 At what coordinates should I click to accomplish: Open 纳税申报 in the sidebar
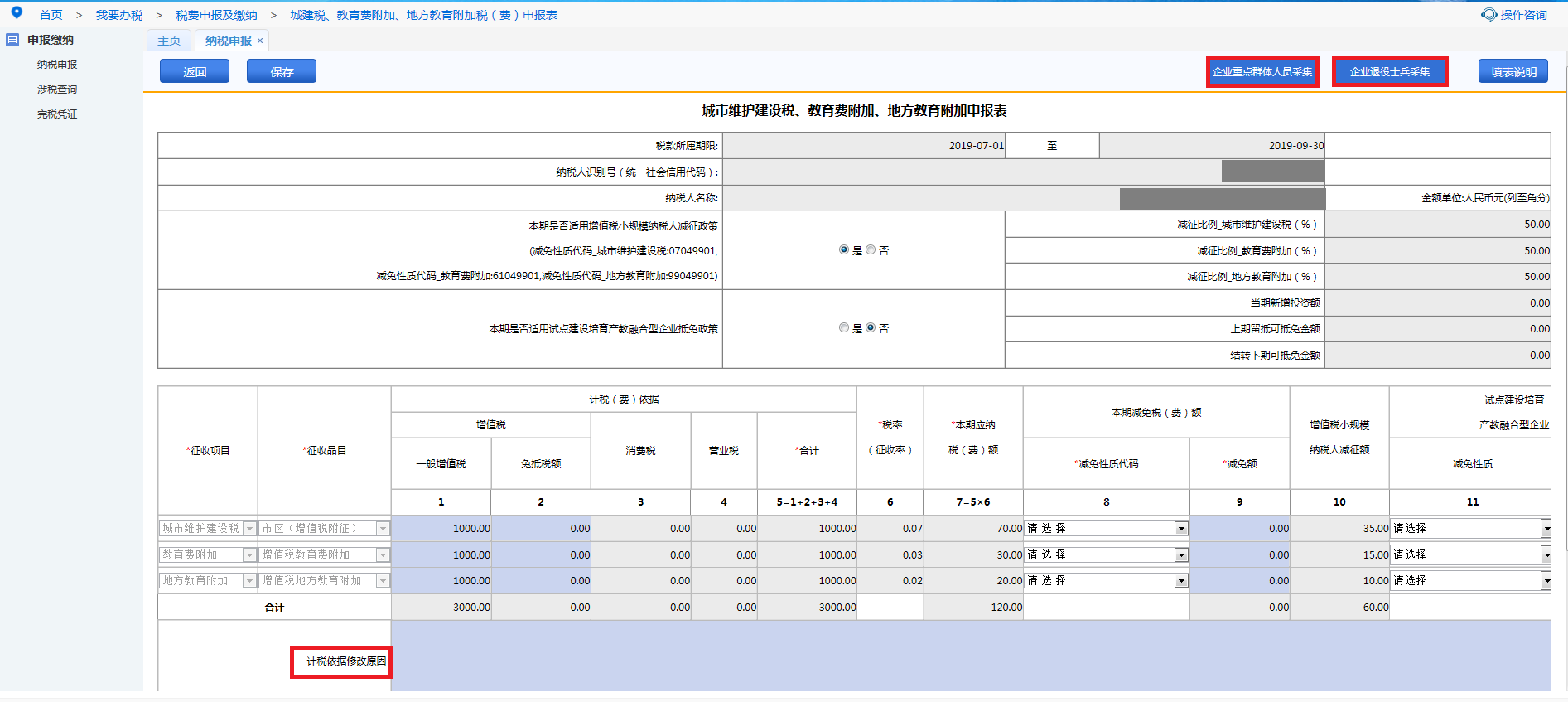(57, 65)
